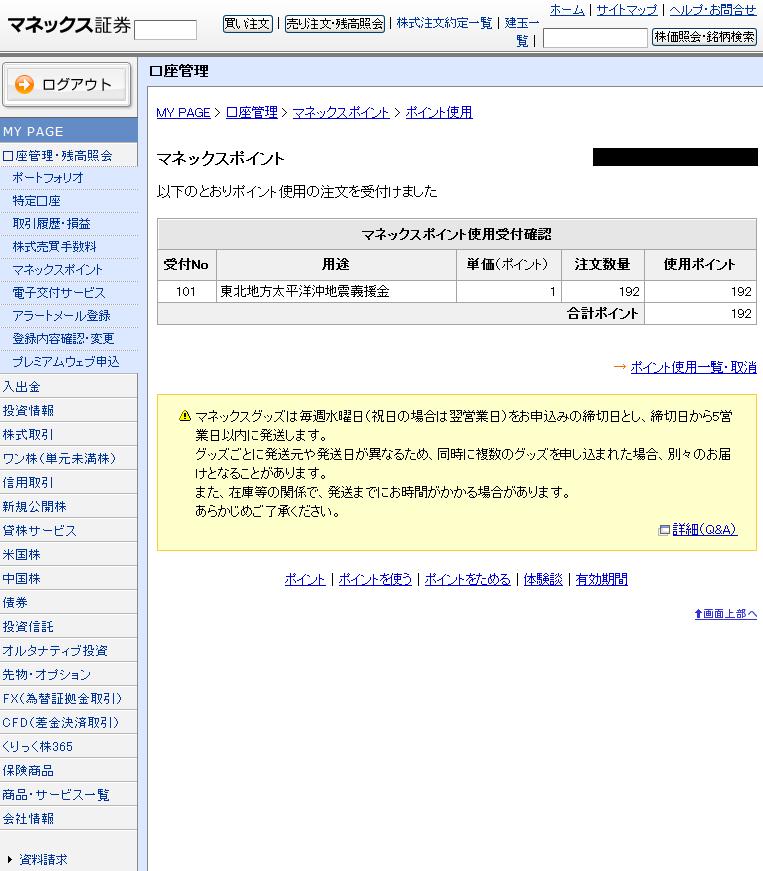Open 先物・オプション sidebar menu
This screenshot has height=871, width=763.
(x=69, y=674)
